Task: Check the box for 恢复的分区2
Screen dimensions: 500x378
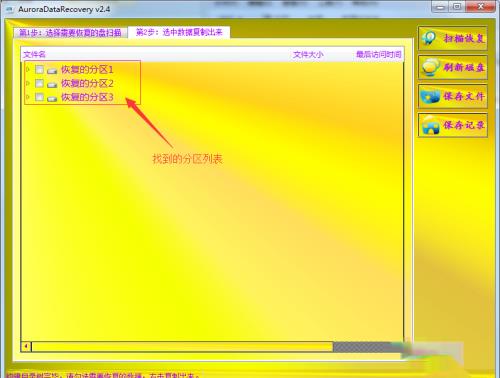Action: 39,83
